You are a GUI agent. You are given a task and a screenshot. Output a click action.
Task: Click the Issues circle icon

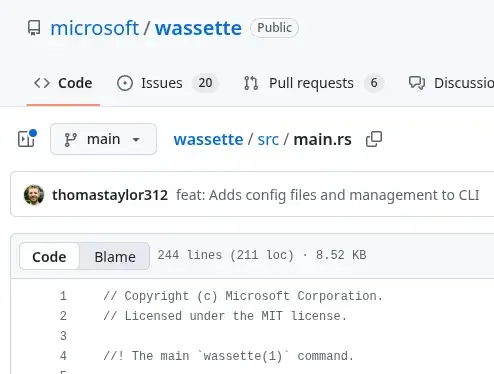(125, 83)
